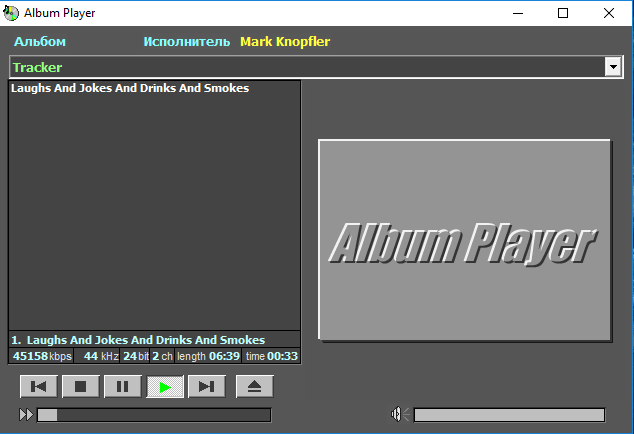Click the previous track button
This screenshot has height=434, width=634.
[x=39, y=387]
